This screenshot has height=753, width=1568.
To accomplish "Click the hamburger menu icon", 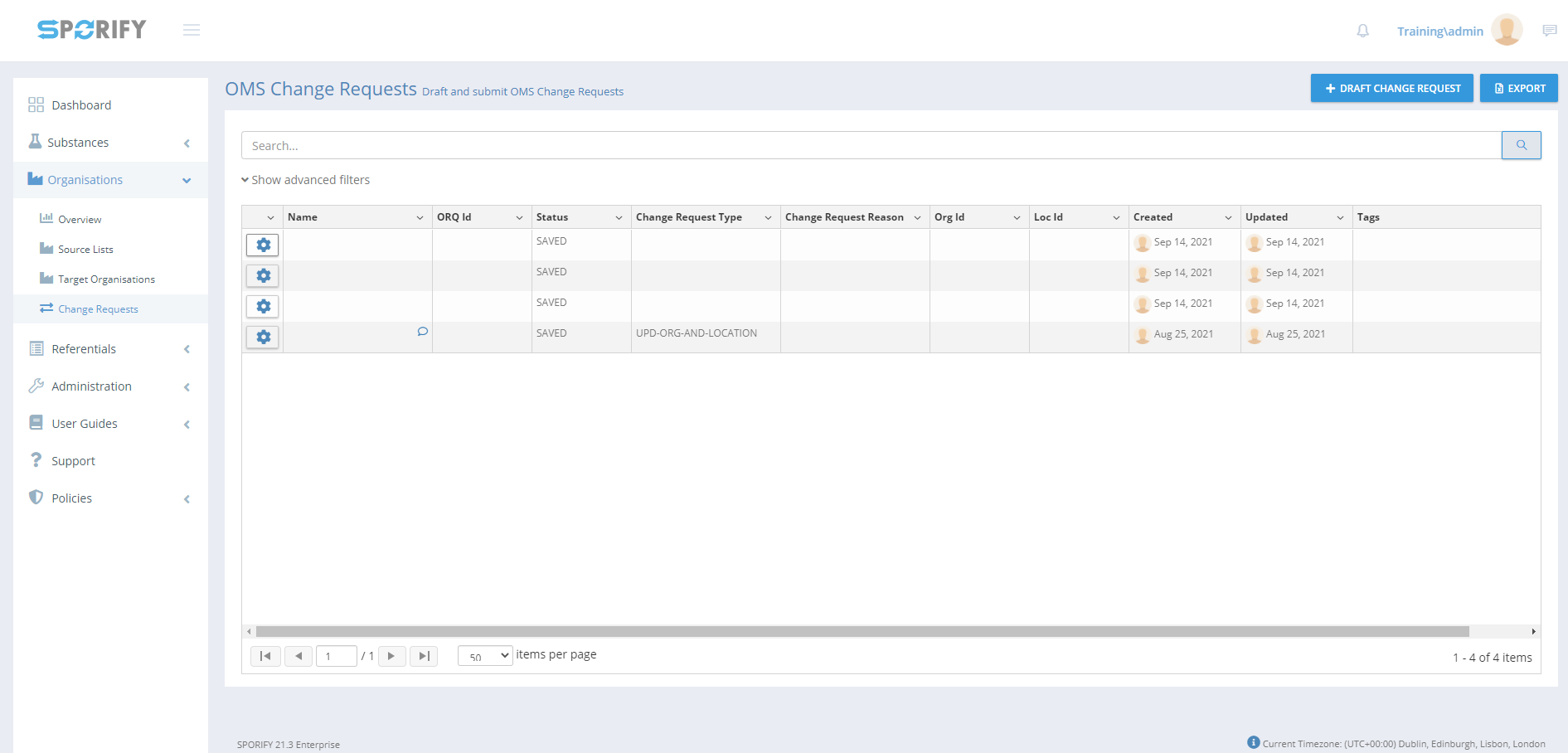I will pyautogui.click(x=192, y=30).
